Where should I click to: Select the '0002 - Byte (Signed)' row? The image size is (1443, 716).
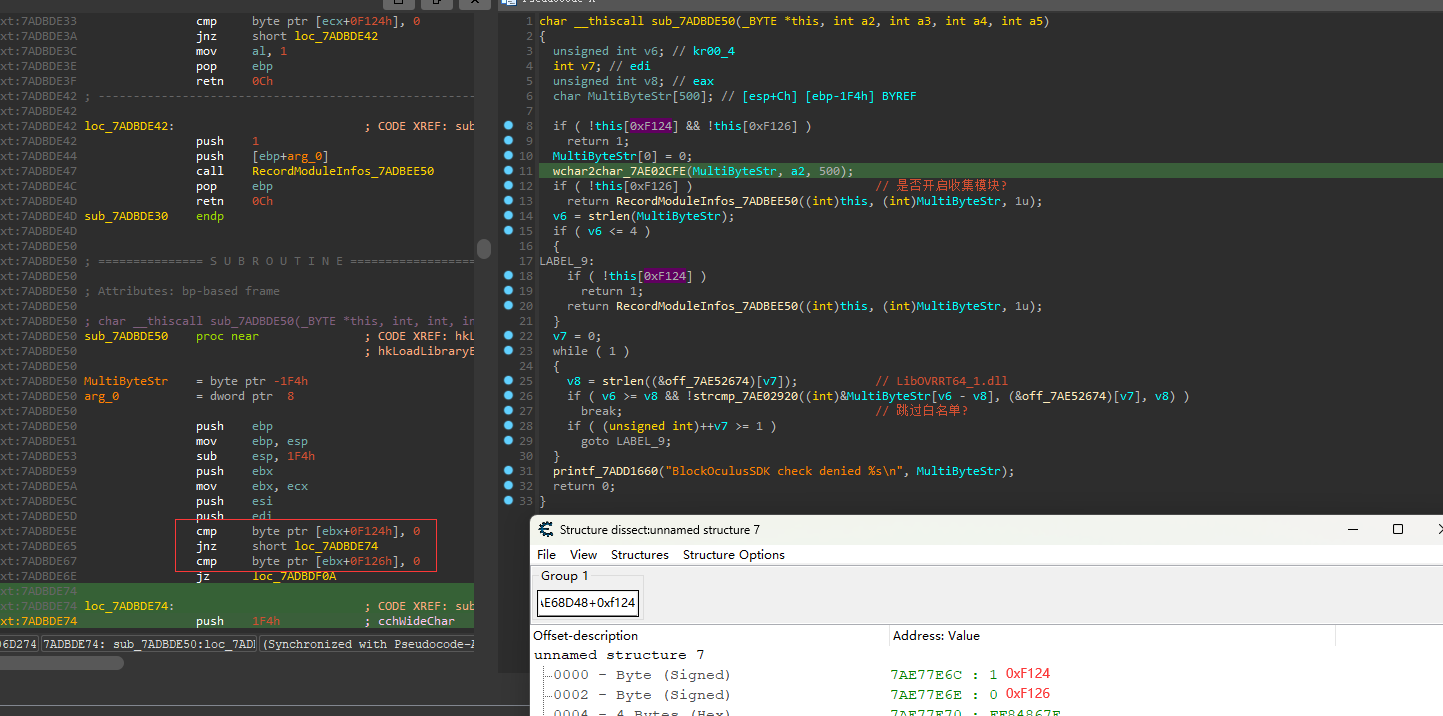click(x=642, y=695)
